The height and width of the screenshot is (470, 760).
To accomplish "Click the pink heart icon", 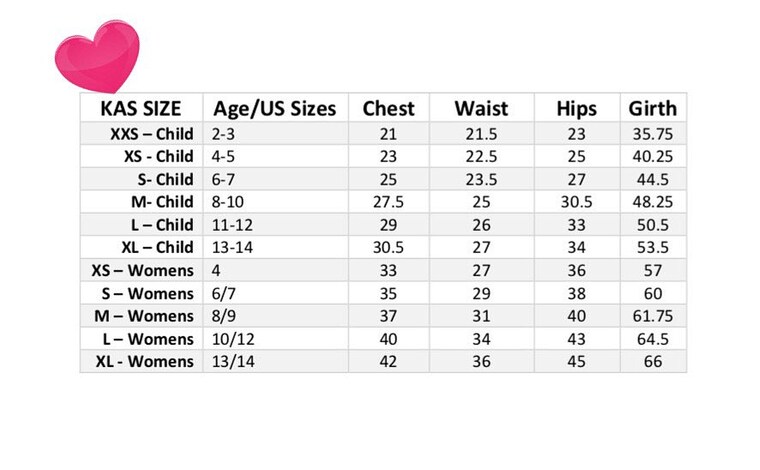I will [97, 56].
